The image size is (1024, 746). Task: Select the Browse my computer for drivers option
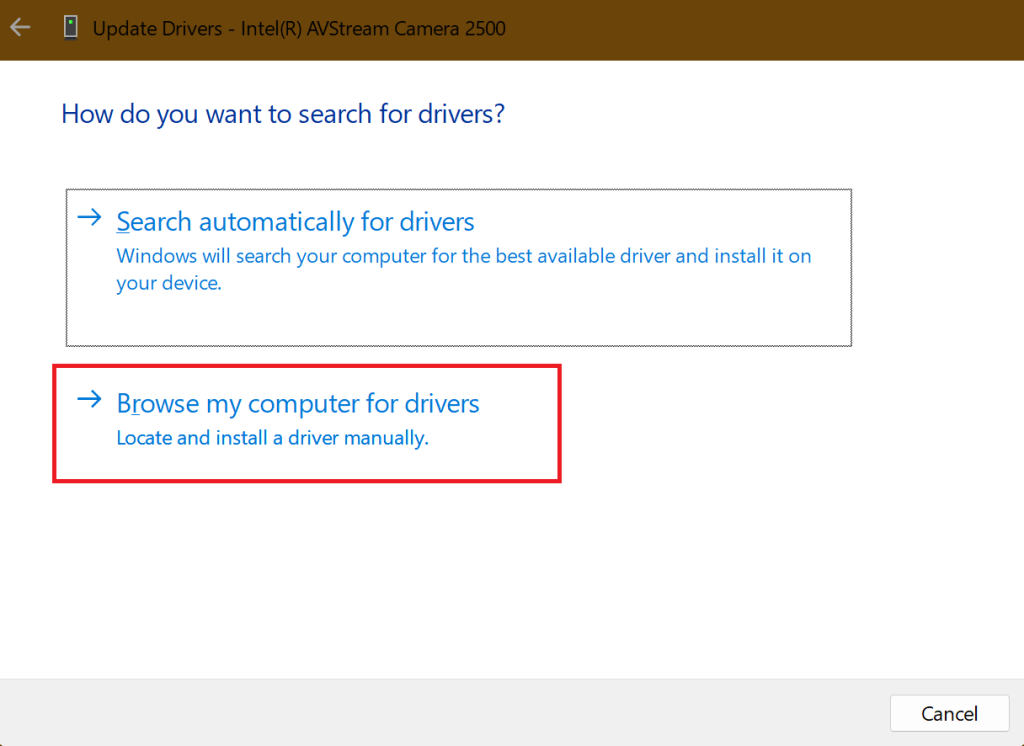coord(298,403)
